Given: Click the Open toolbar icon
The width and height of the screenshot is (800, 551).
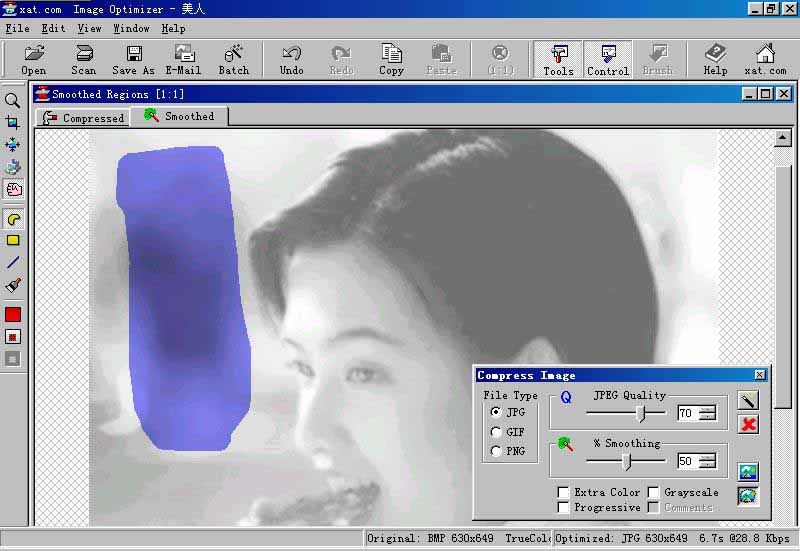Looking at the screenshot, I should [x=34, y=60].
